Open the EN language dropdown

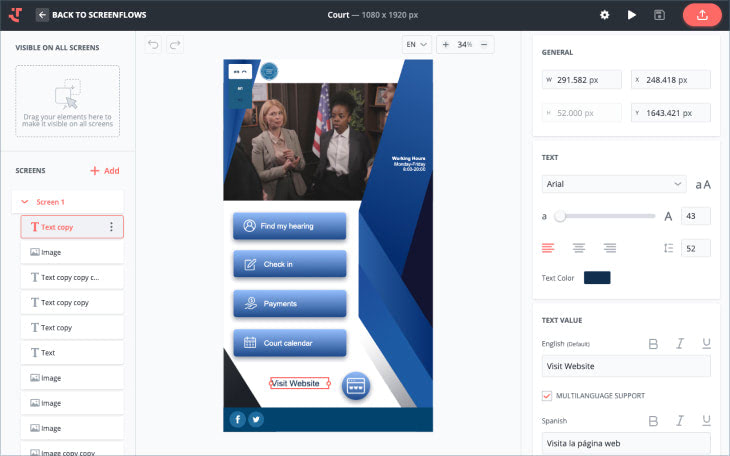pyautogui.click(x=416, y=44)
